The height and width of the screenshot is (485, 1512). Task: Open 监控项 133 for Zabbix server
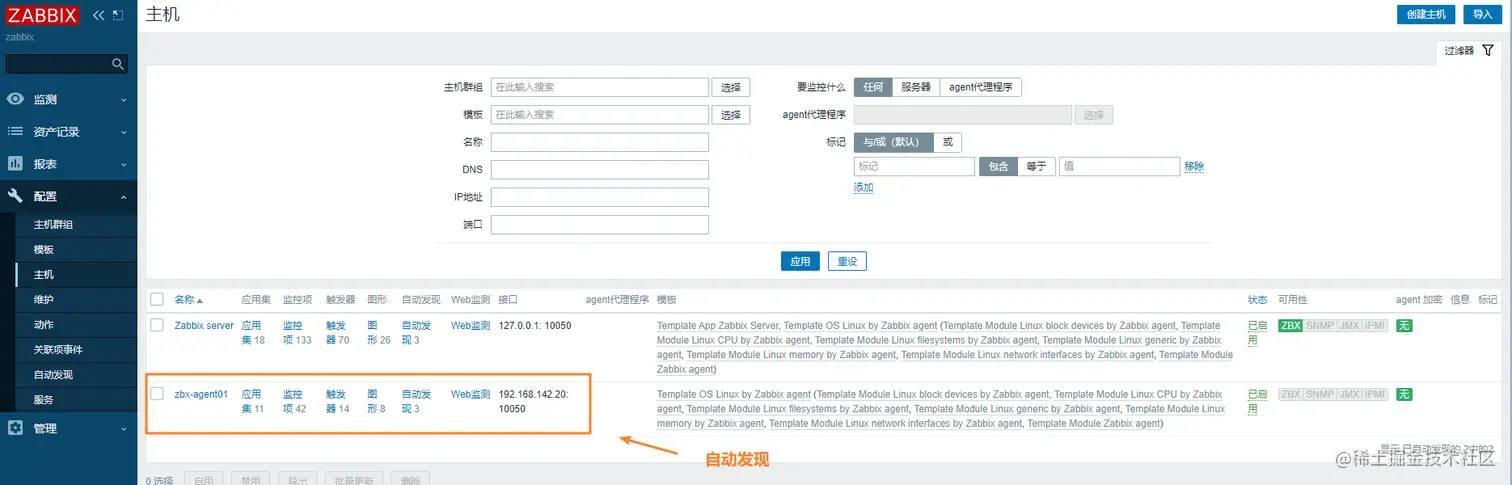[297, 332]
